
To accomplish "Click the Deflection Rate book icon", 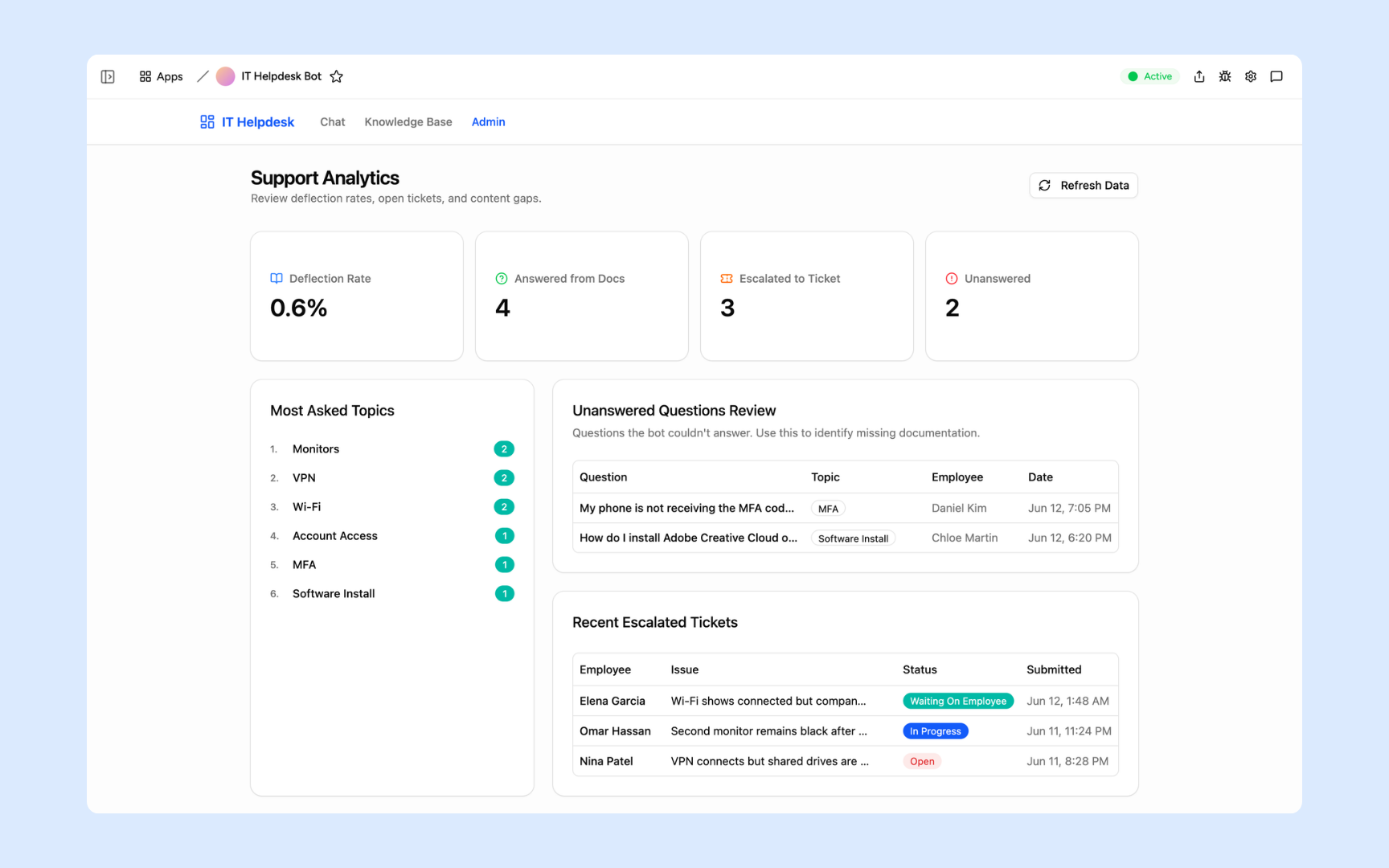I will (x=277, y=278).
